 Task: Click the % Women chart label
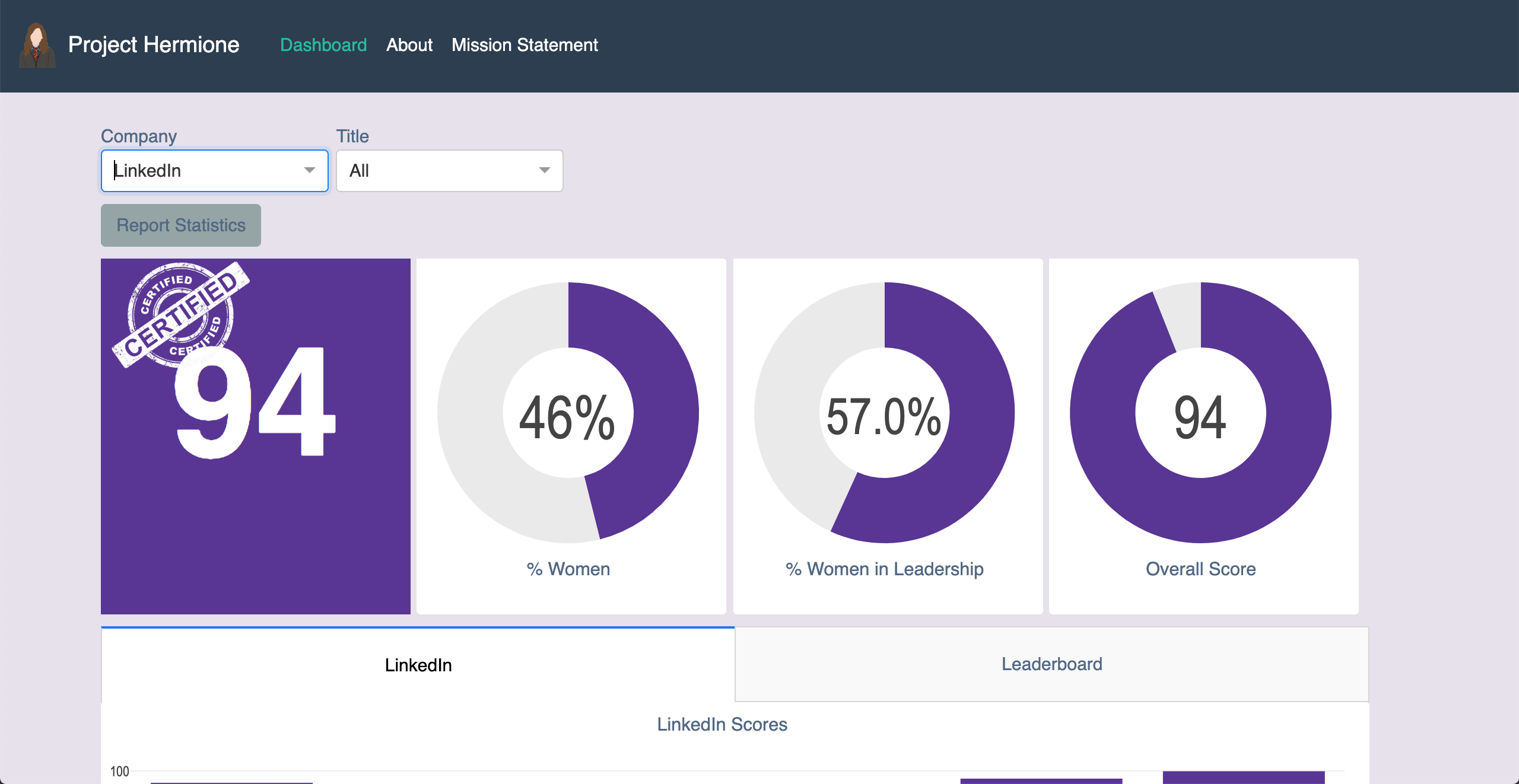[x=568, y=569]
